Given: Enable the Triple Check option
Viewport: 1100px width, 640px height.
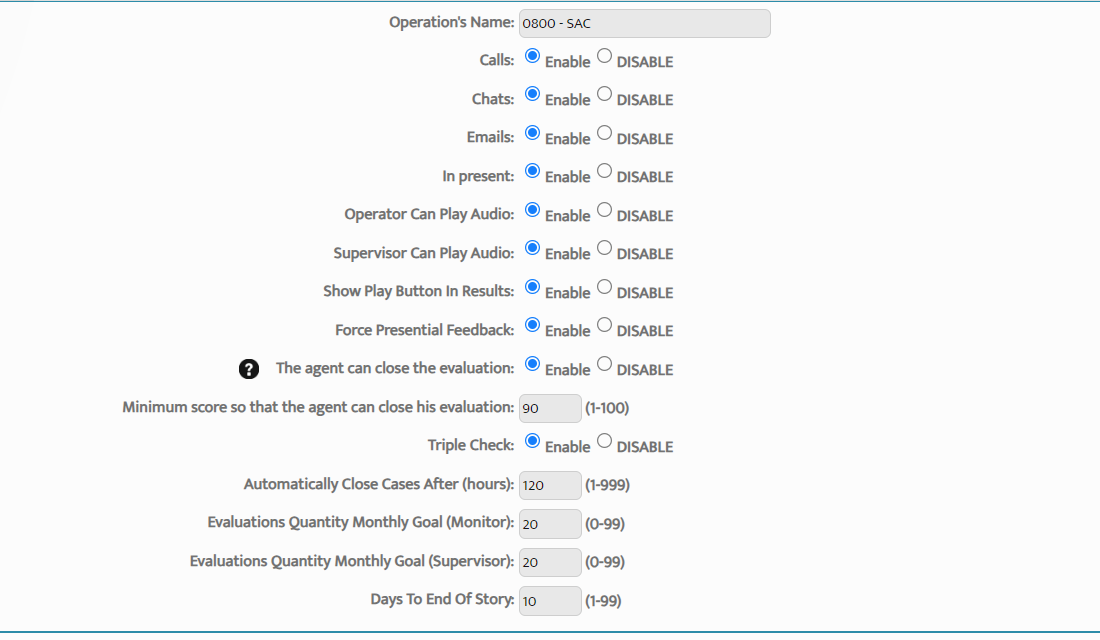Looking at the screenshot, I should [x=532, y=441].
